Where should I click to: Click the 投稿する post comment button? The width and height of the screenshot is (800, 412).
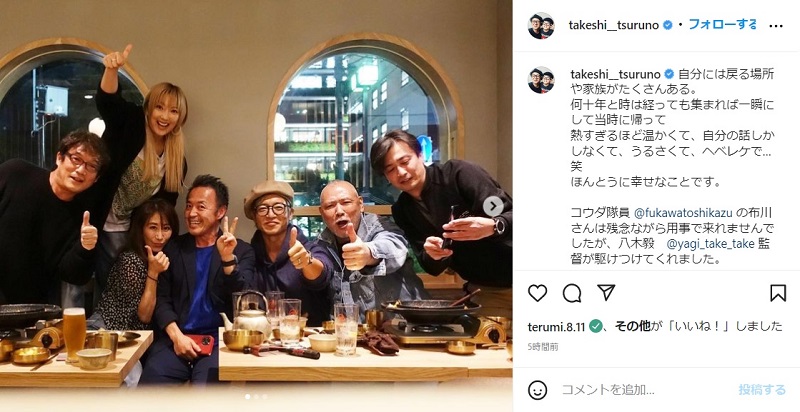tap(762, 390)
